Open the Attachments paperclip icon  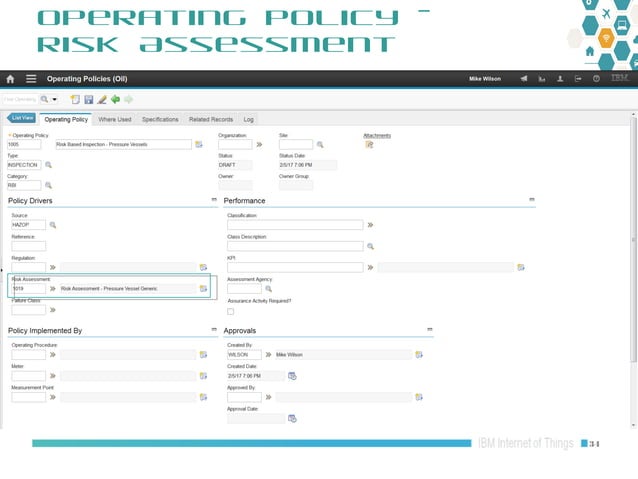tap(369, 144)
